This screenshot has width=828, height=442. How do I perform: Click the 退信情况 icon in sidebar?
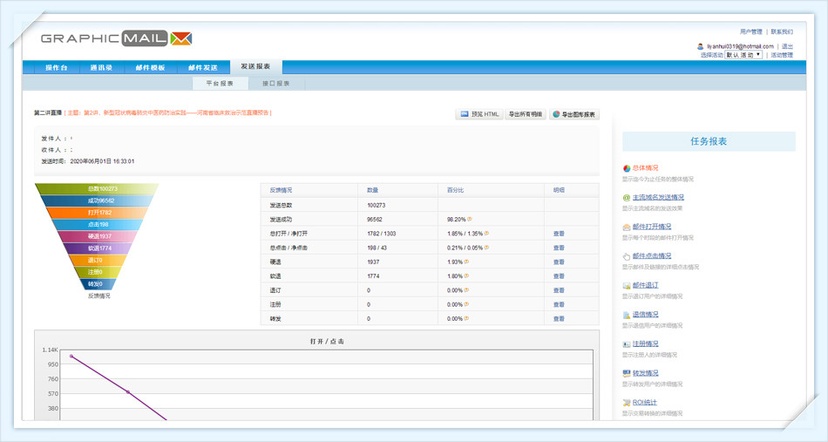pos(626,315)
